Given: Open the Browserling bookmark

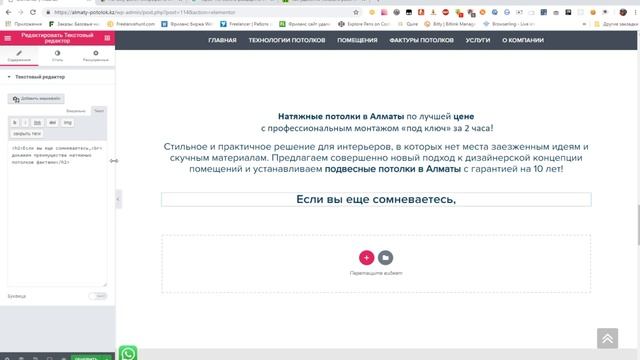Looking at the screenshot, I should (x=509, y=24).
